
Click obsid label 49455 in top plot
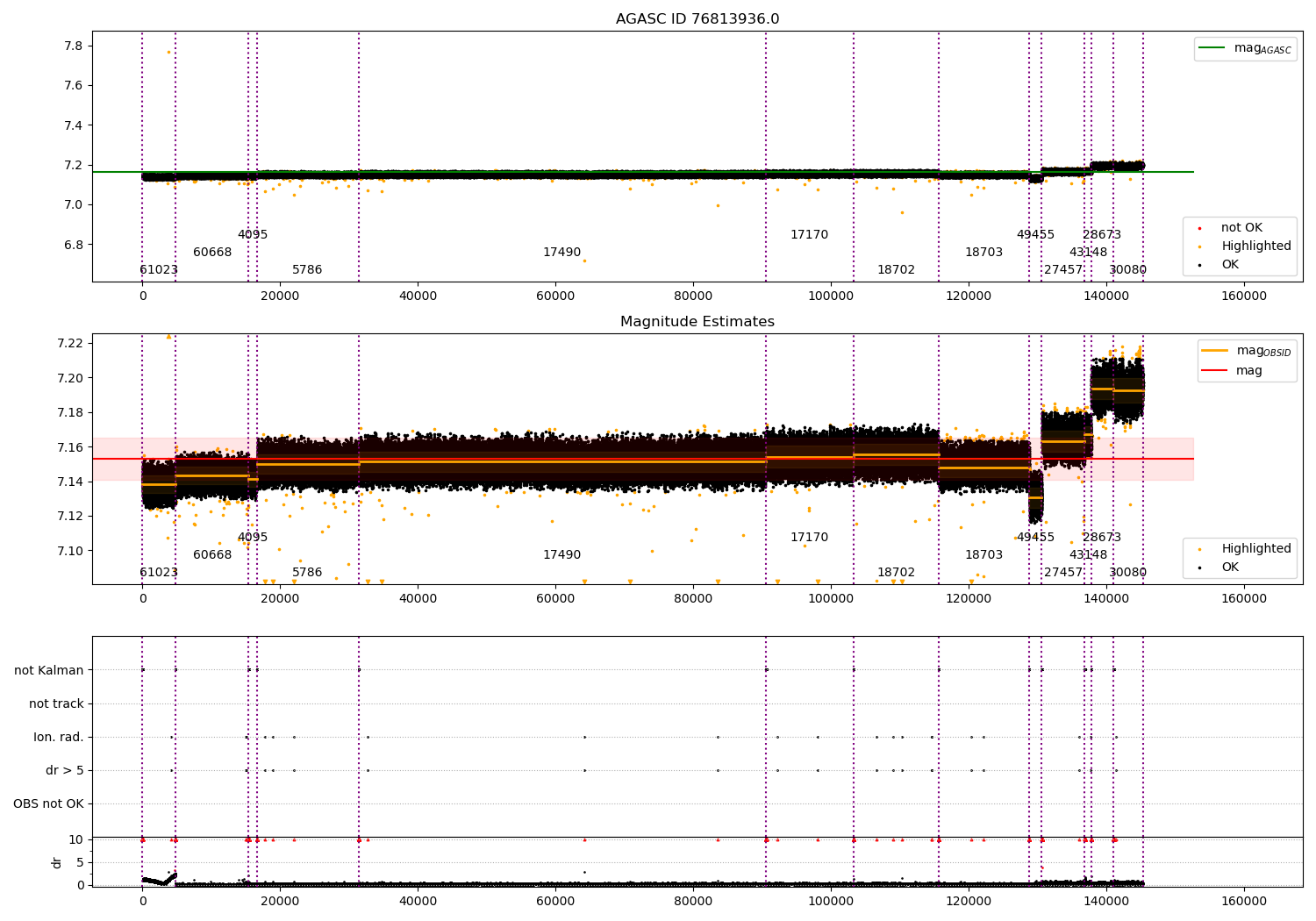pos(1035,235)
